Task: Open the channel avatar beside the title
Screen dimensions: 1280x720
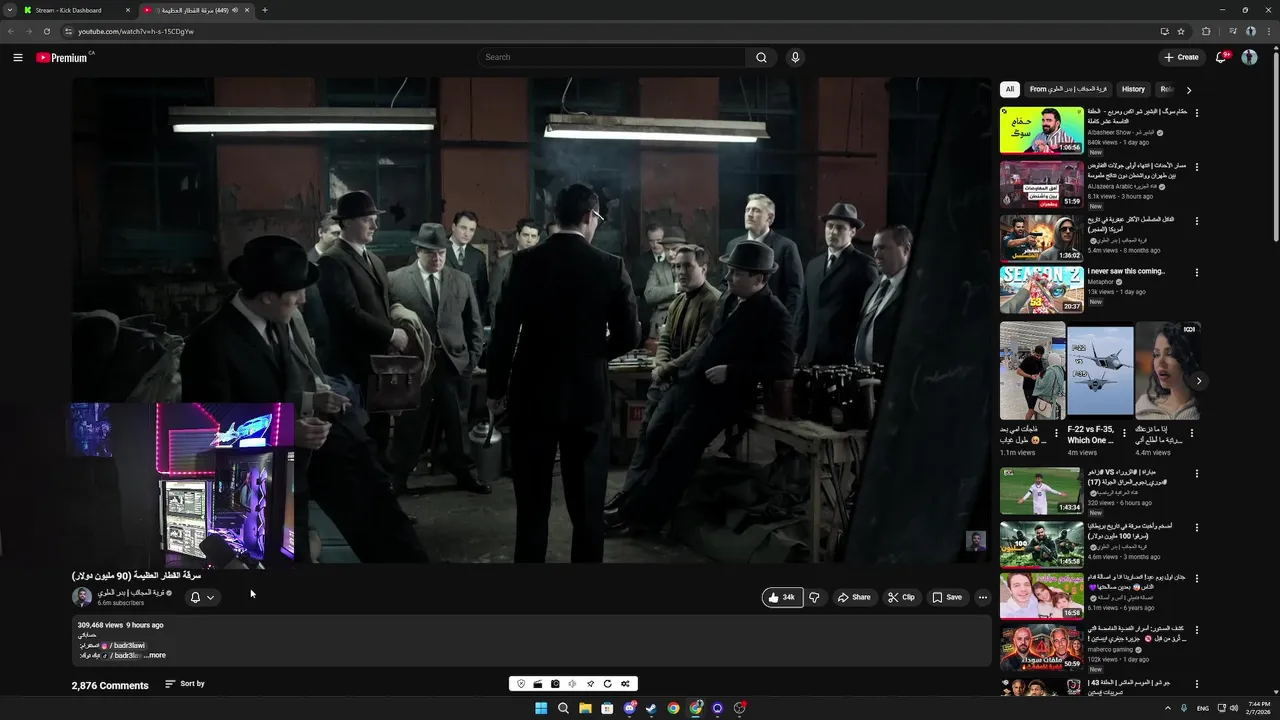Action: click(x=82, y=597)
